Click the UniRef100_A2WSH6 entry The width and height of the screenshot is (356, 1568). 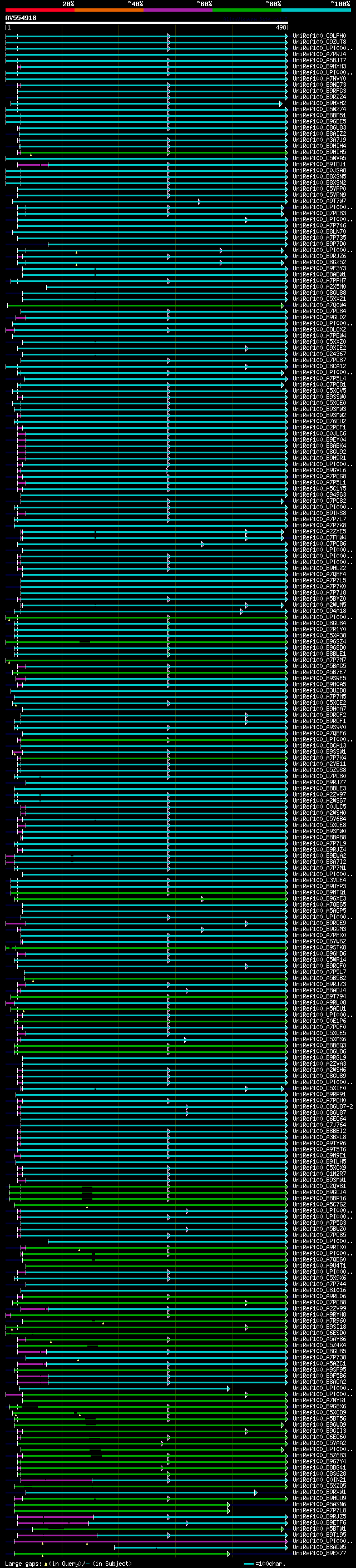(x=319, y=1070)
